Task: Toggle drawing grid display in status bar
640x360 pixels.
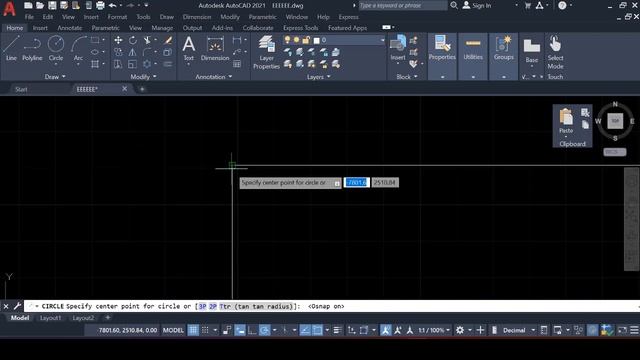Action: [x=193, y=330]
